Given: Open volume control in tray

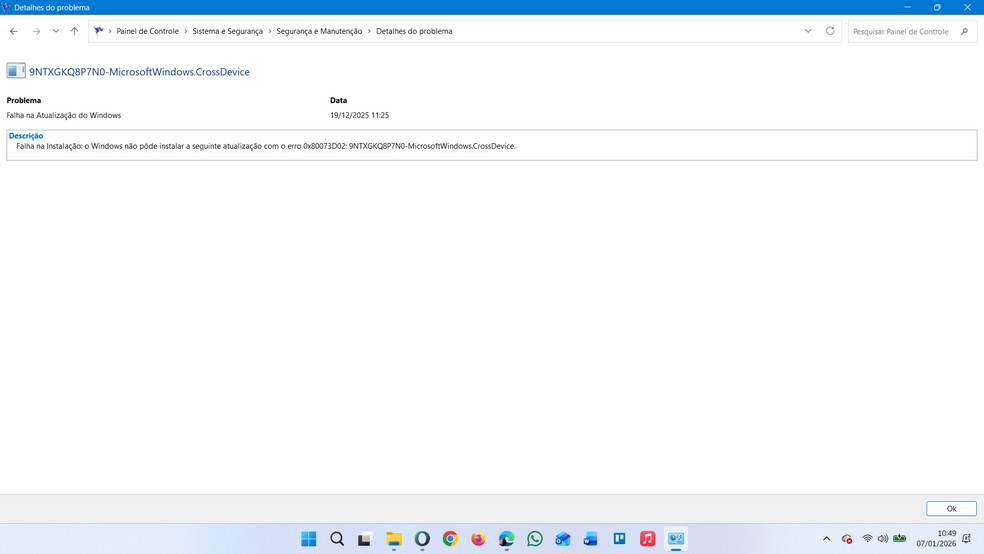Looking at the screenshot, I should (883, 538).
